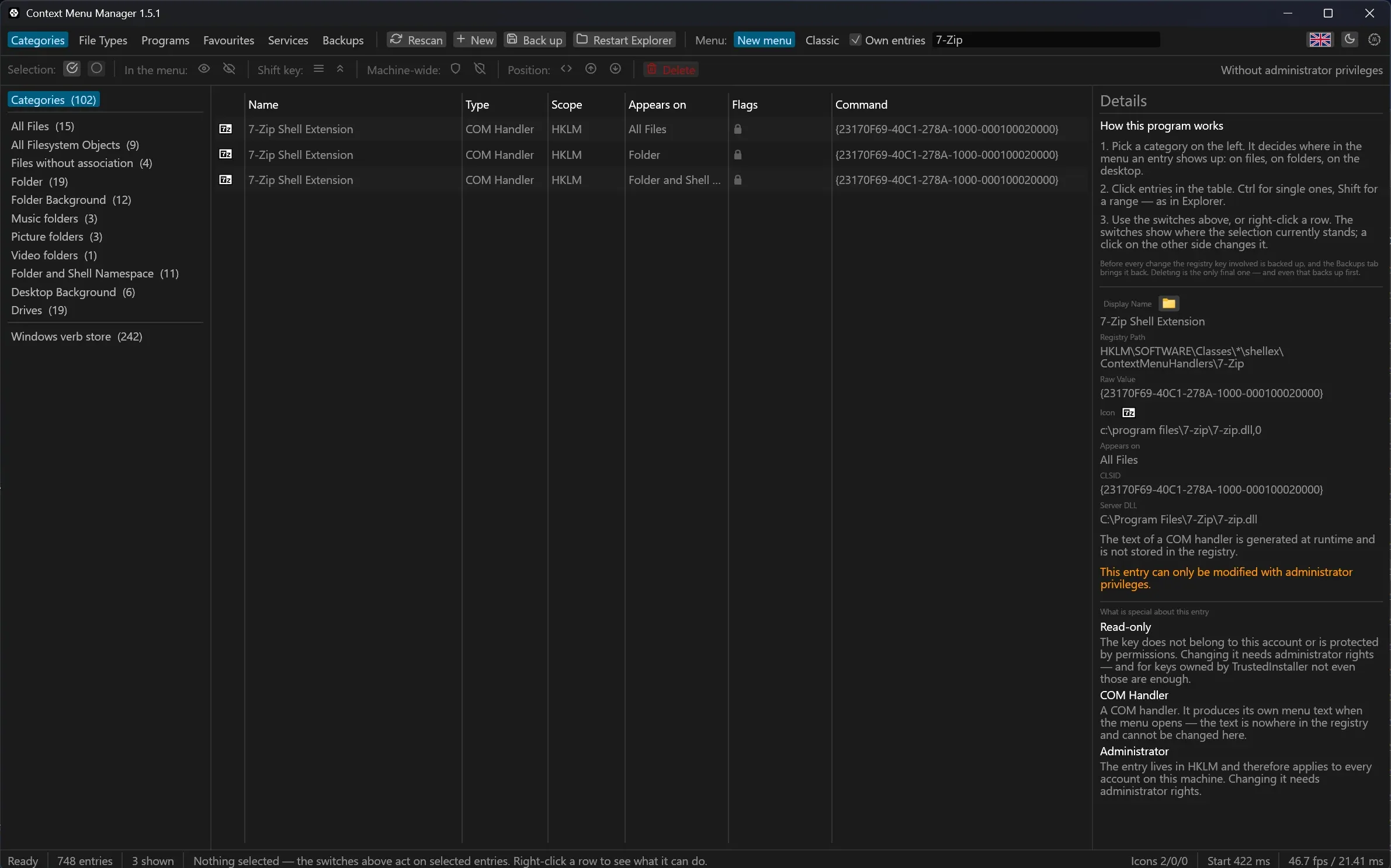Click the Flags column header

(780, 104)
